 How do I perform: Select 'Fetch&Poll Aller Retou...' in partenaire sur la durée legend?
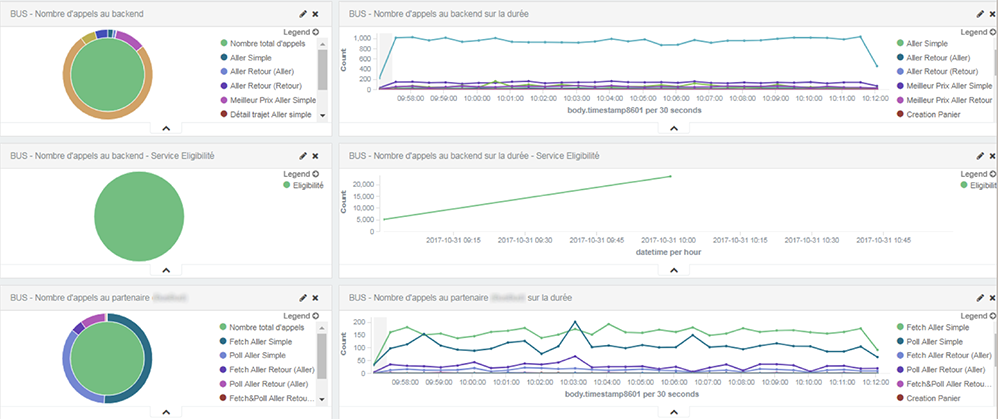coord(944,384)
